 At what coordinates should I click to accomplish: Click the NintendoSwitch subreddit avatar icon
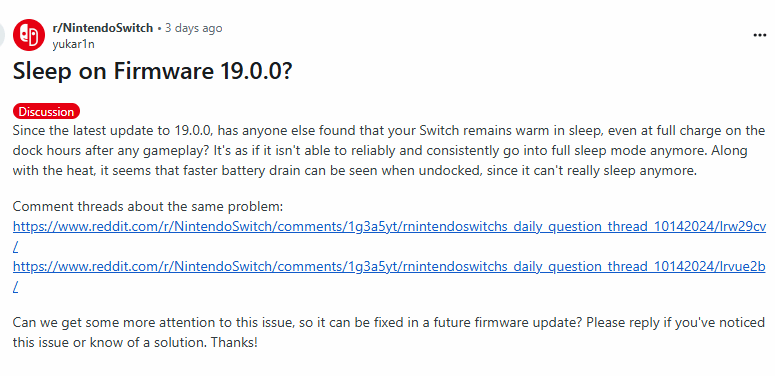point(29,35)
